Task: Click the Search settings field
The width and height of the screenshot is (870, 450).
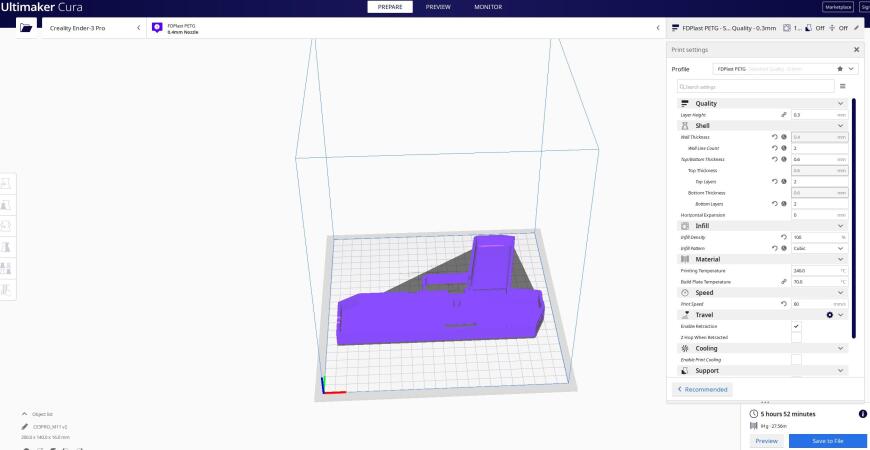Action: point(756,87)
